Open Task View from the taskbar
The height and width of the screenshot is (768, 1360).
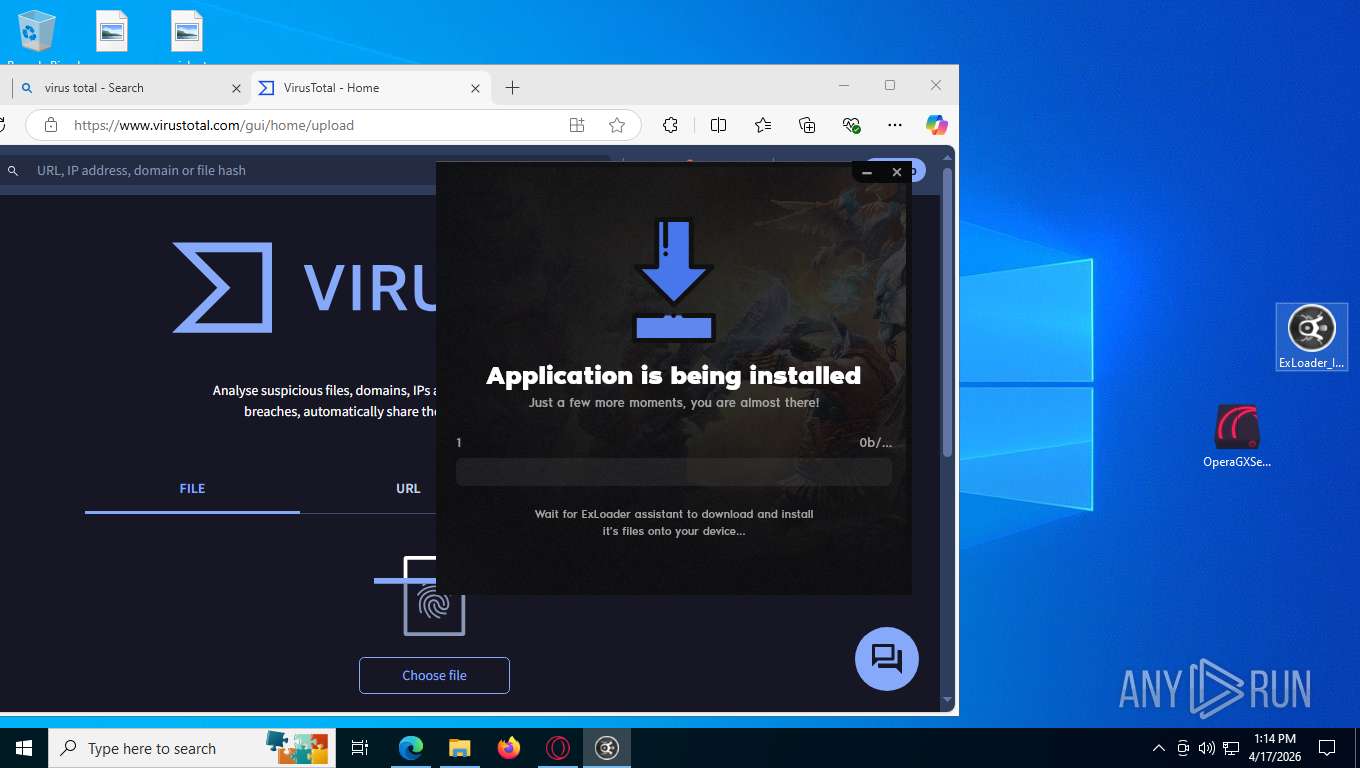pyautogui.click(x=360, y=748)
